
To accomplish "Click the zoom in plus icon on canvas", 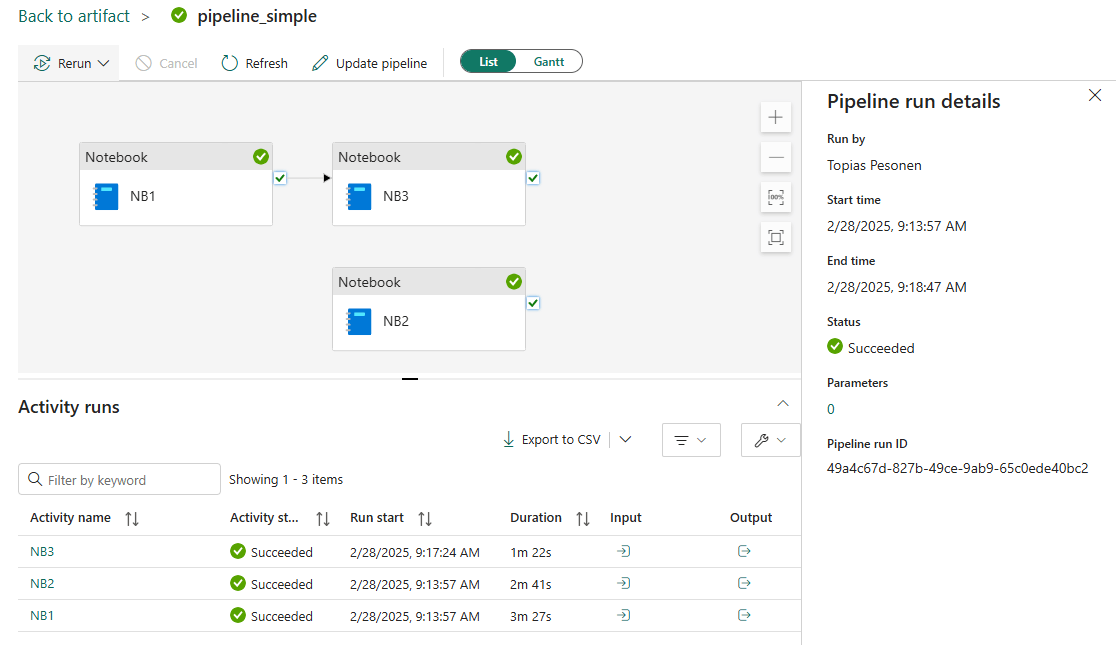I will coord(775,117).
